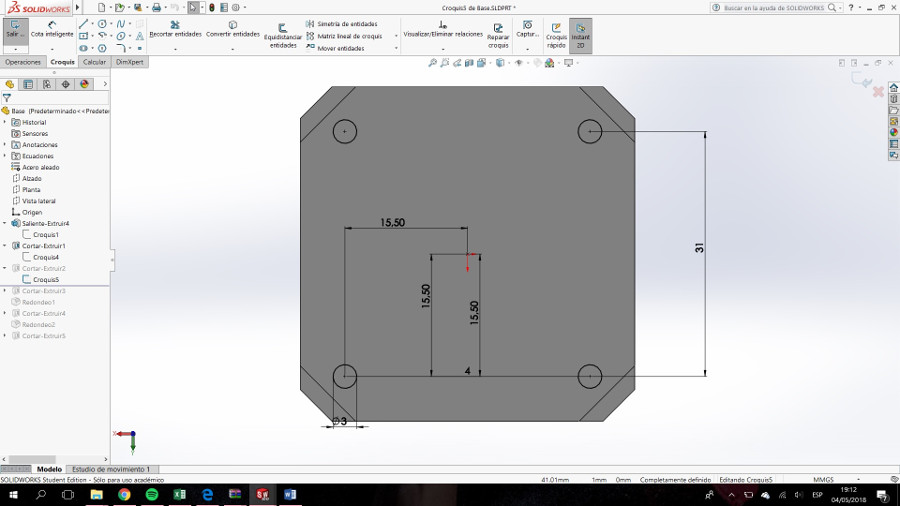The height and width of the screenshot is (506, 900).
Task: Click Visualizar/Eliminar relaciones tool
Action: point(443,30)
